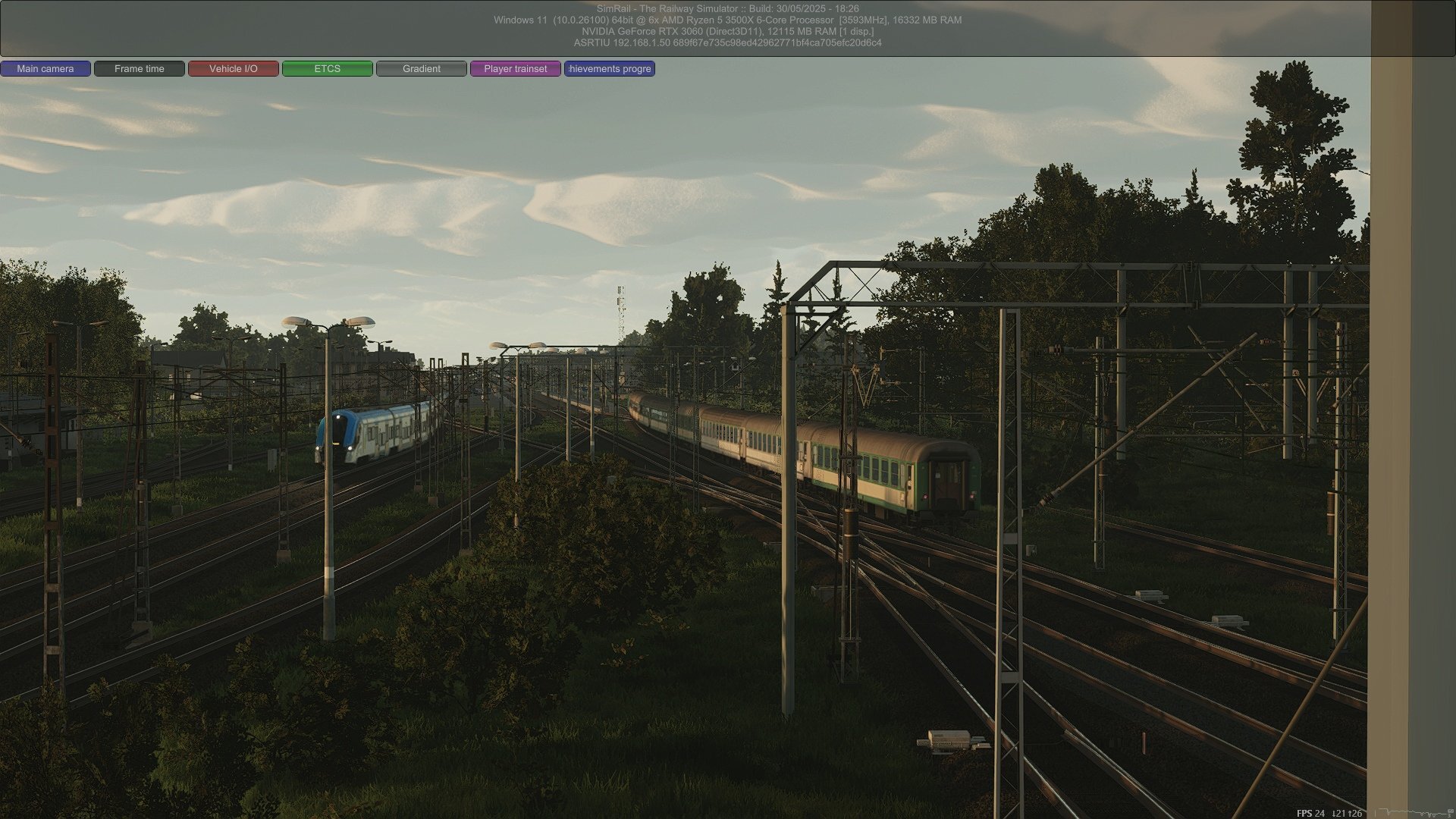Toggle the green ETCS debug panel

328,69
